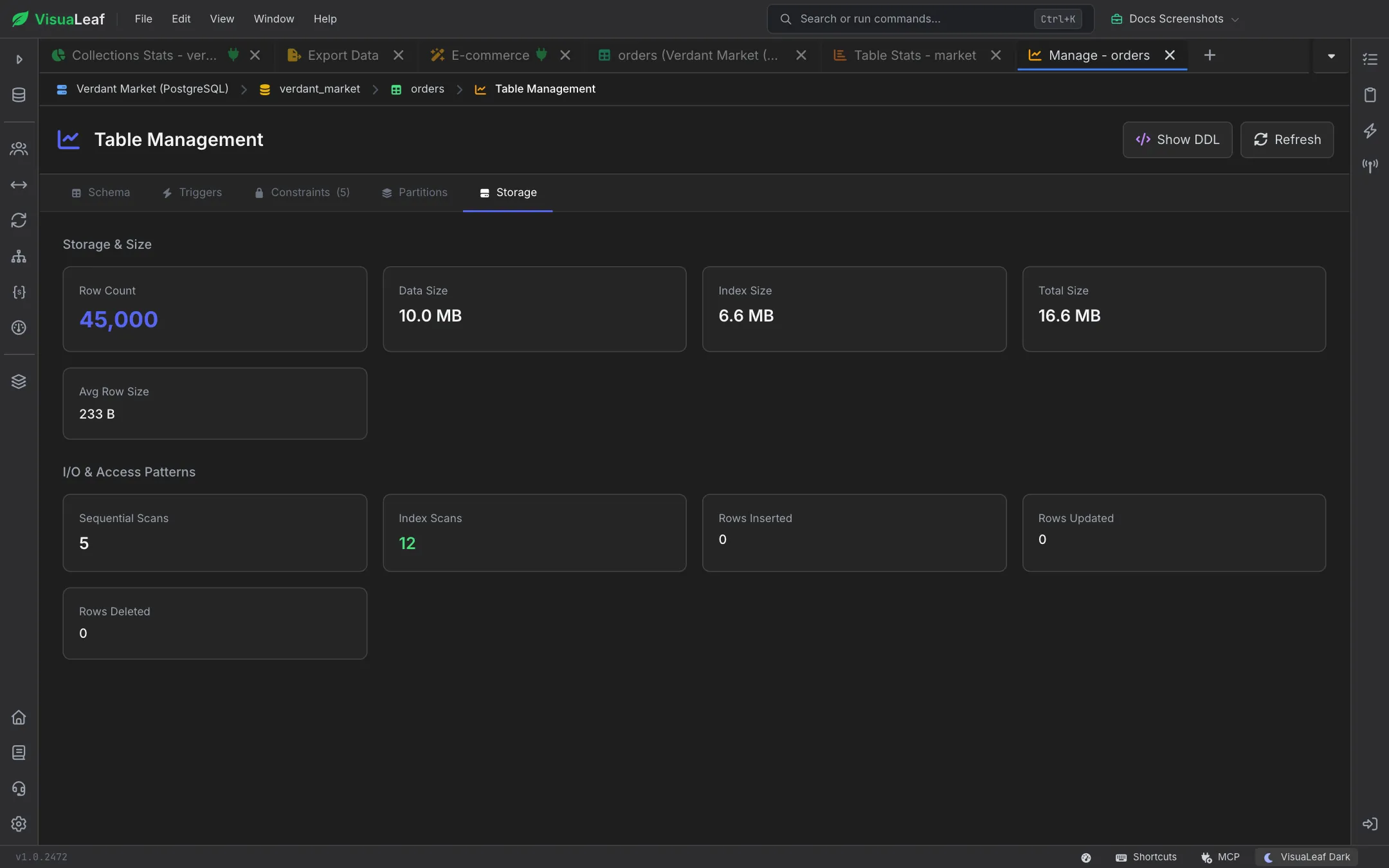Open the data transfer arrows icon
Screen dimensions: 1389x868
click(x=19, y=185)
